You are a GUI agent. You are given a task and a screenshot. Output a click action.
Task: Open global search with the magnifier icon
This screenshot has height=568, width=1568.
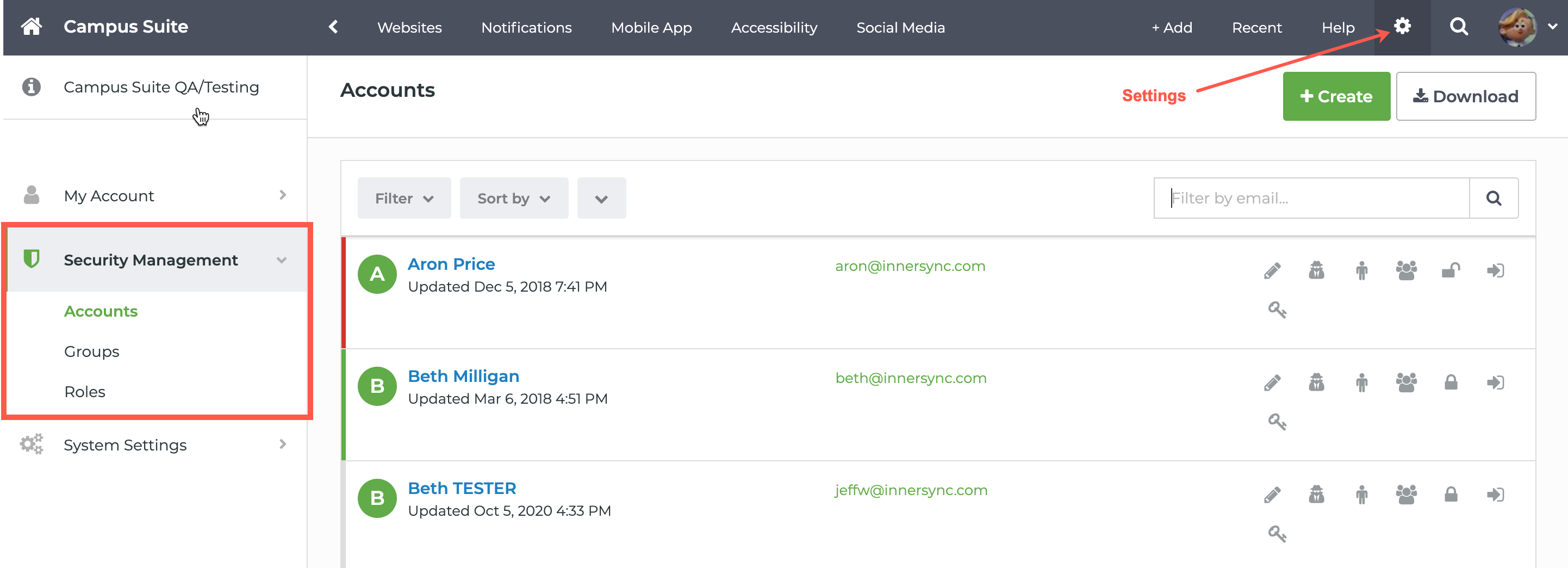point(1458,27)
